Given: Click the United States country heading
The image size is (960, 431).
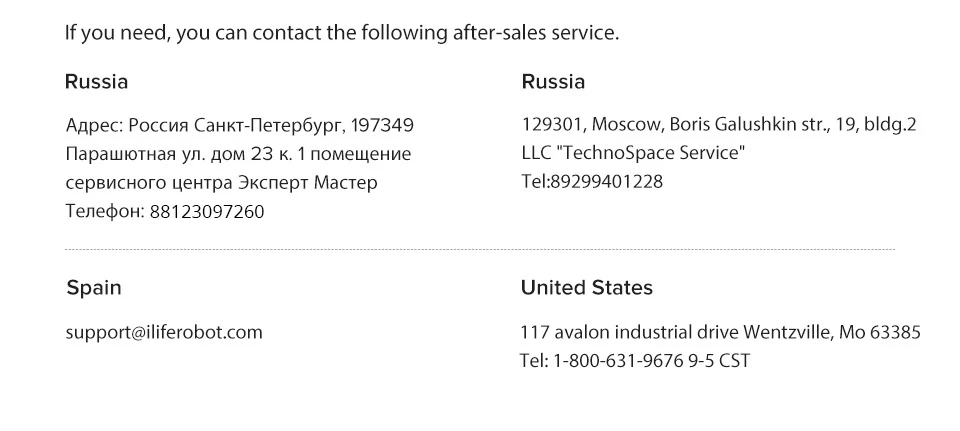Looking at the screenshot, I should click(x=586, y=288).
